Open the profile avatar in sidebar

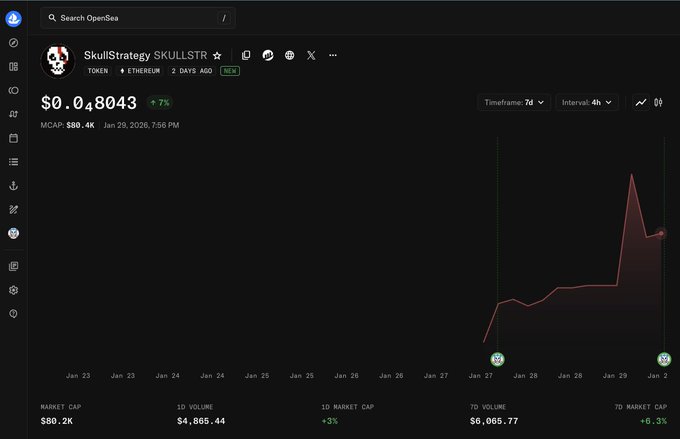(13, 233)
